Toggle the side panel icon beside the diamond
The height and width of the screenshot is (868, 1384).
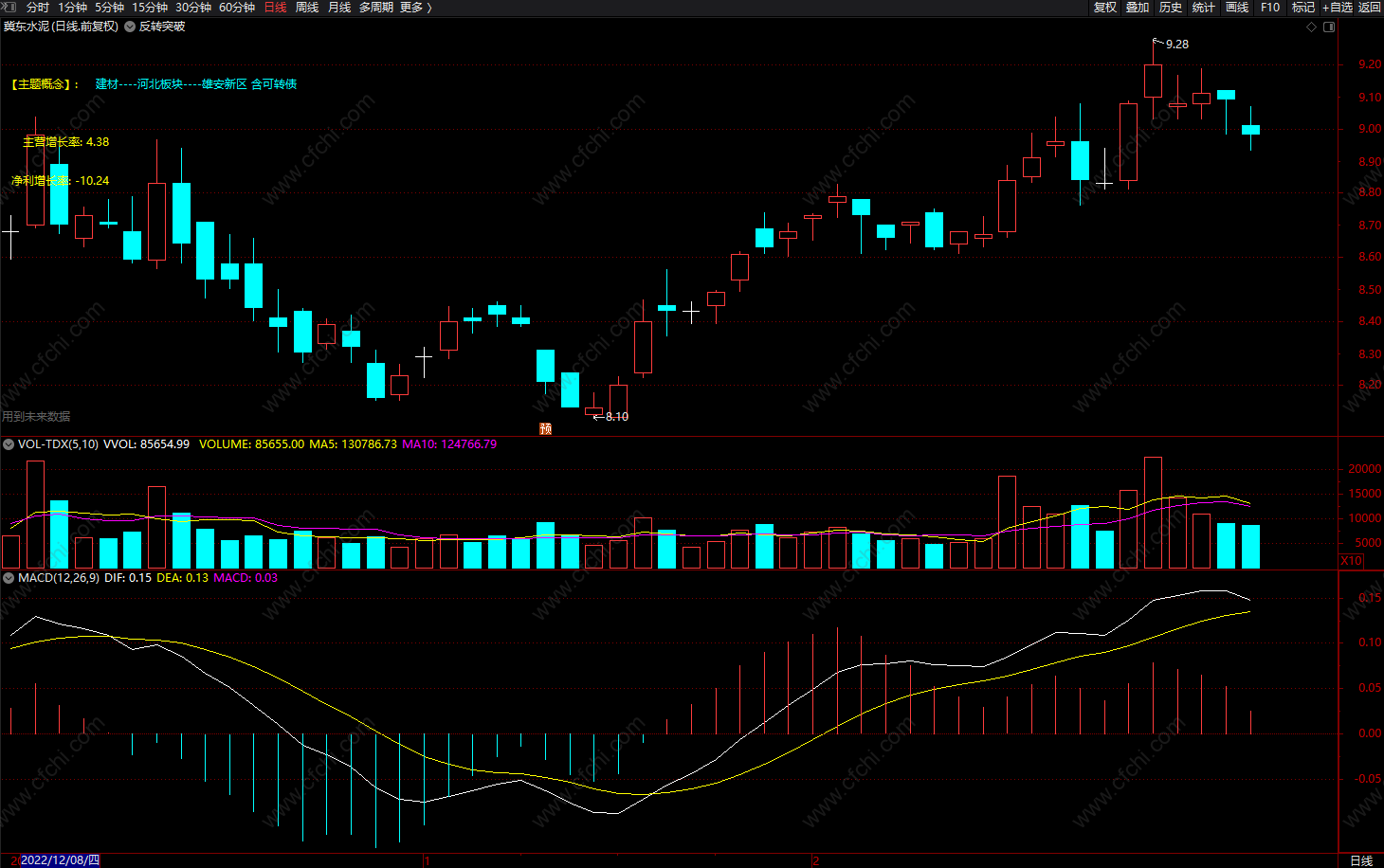(1329, 27)
